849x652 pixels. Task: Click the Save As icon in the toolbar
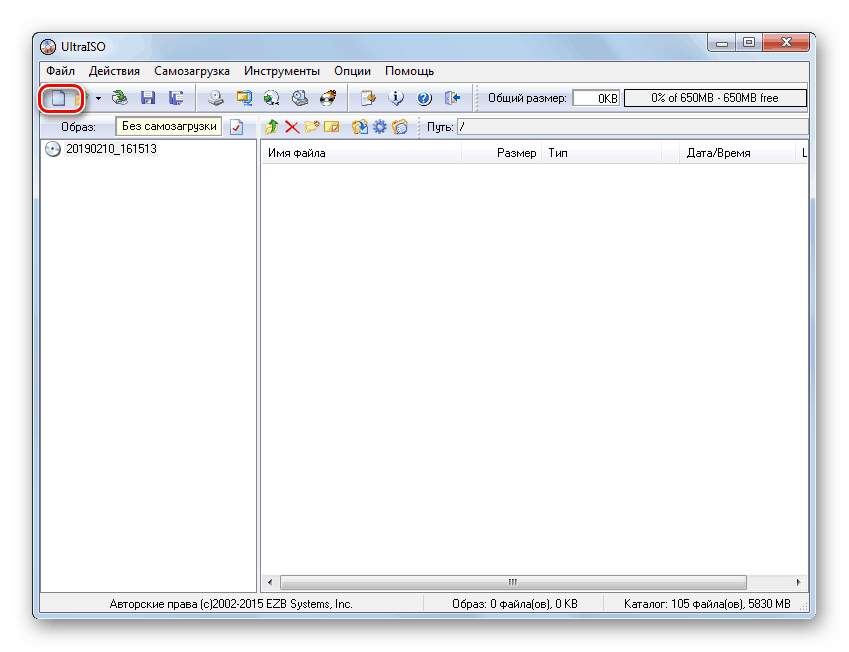176,98
